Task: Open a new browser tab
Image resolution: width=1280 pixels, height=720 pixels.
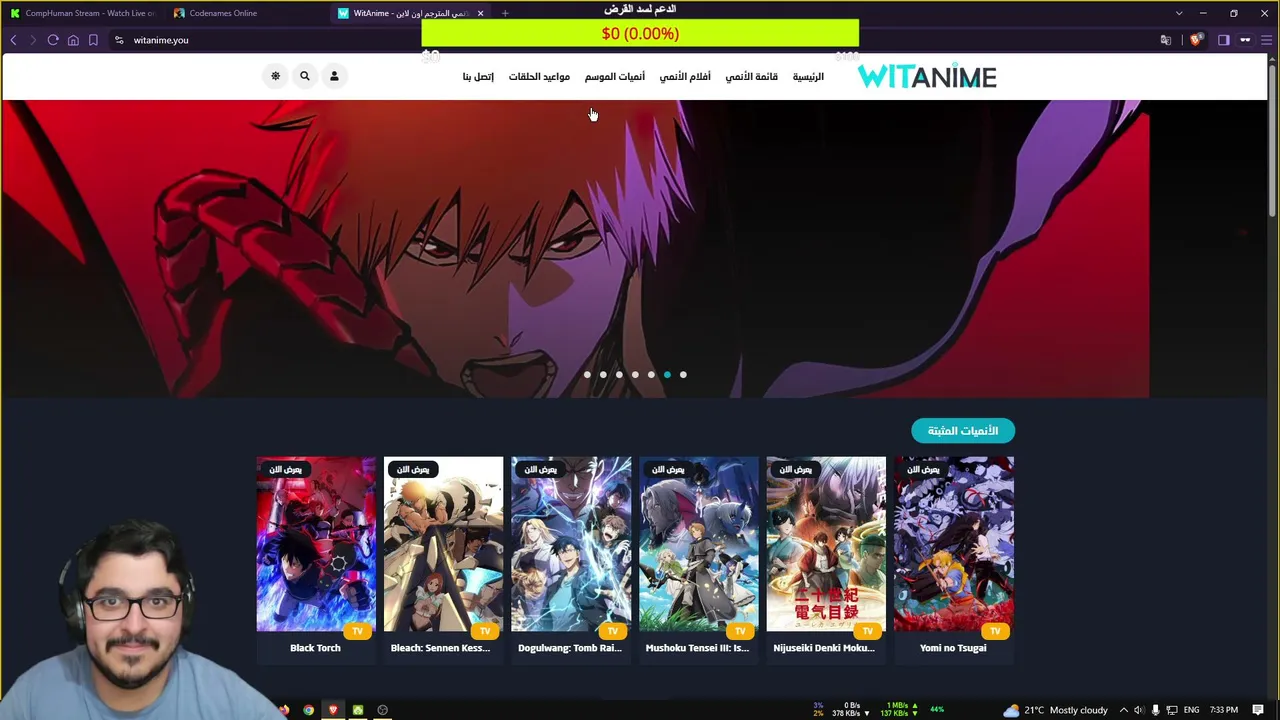Action: 505,13
